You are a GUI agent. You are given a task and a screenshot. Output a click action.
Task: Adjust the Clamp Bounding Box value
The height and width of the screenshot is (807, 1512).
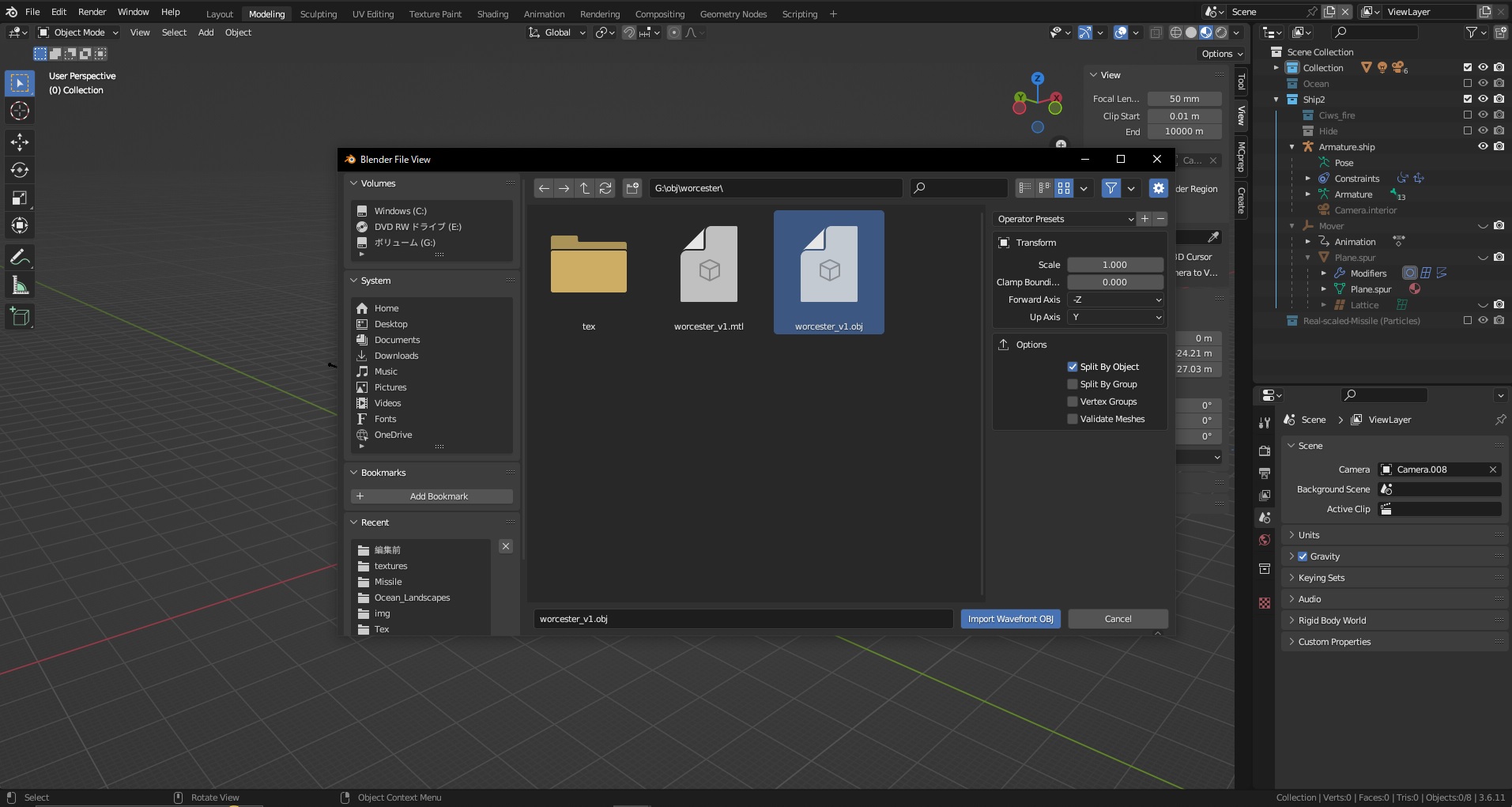coord(1115,282)
